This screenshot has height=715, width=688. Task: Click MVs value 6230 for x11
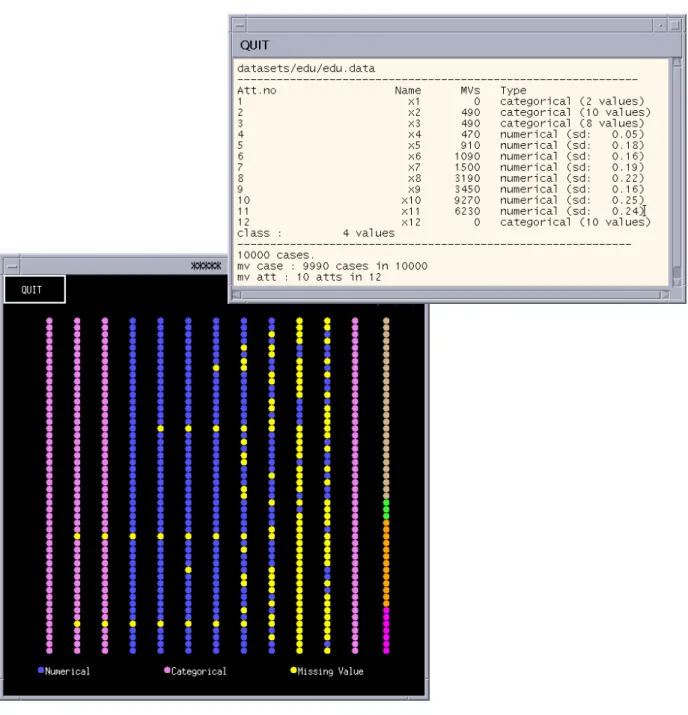[x=467, y=211]
